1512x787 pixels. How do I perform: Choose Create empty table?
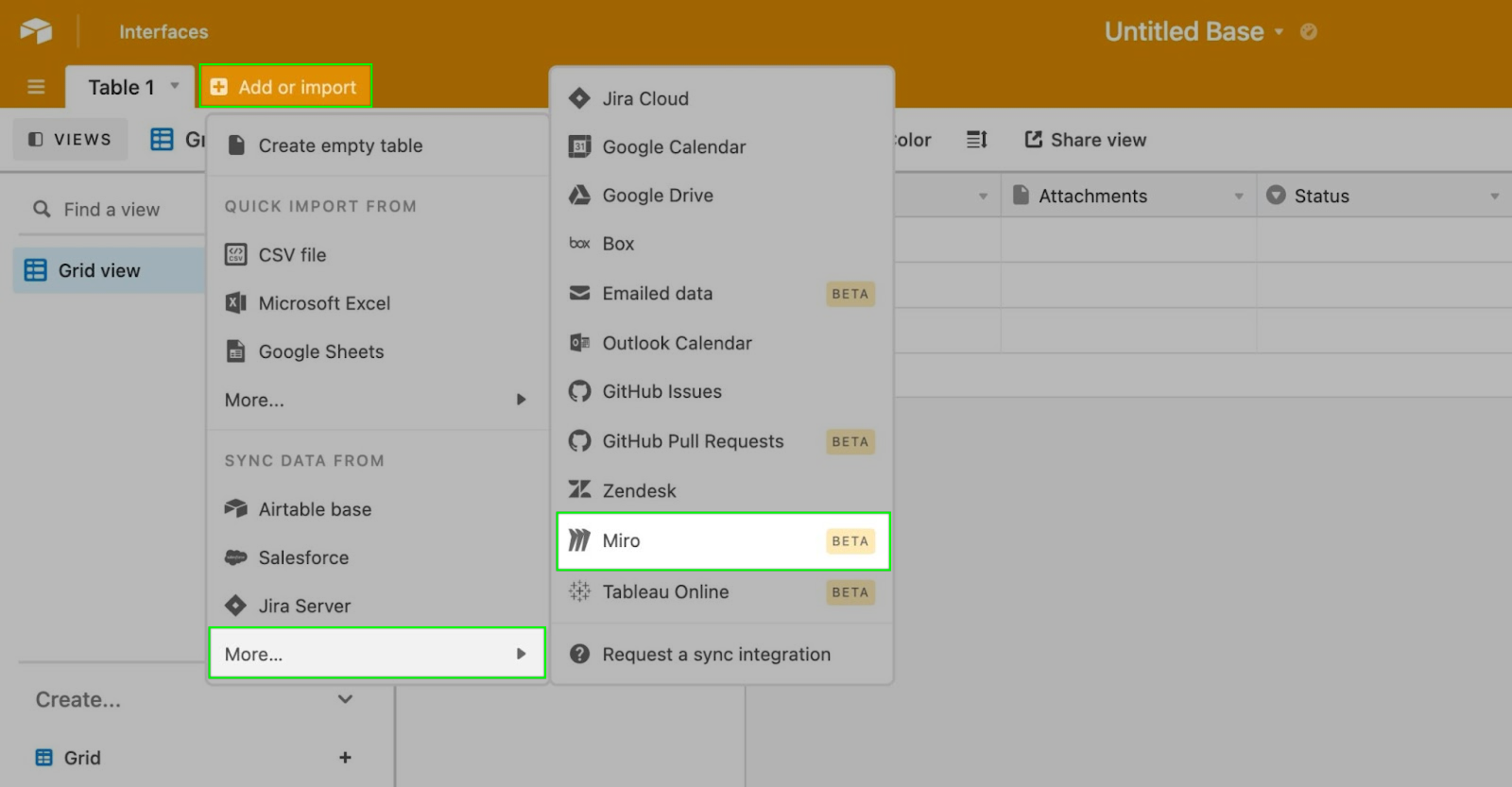[x=377, y=145]
